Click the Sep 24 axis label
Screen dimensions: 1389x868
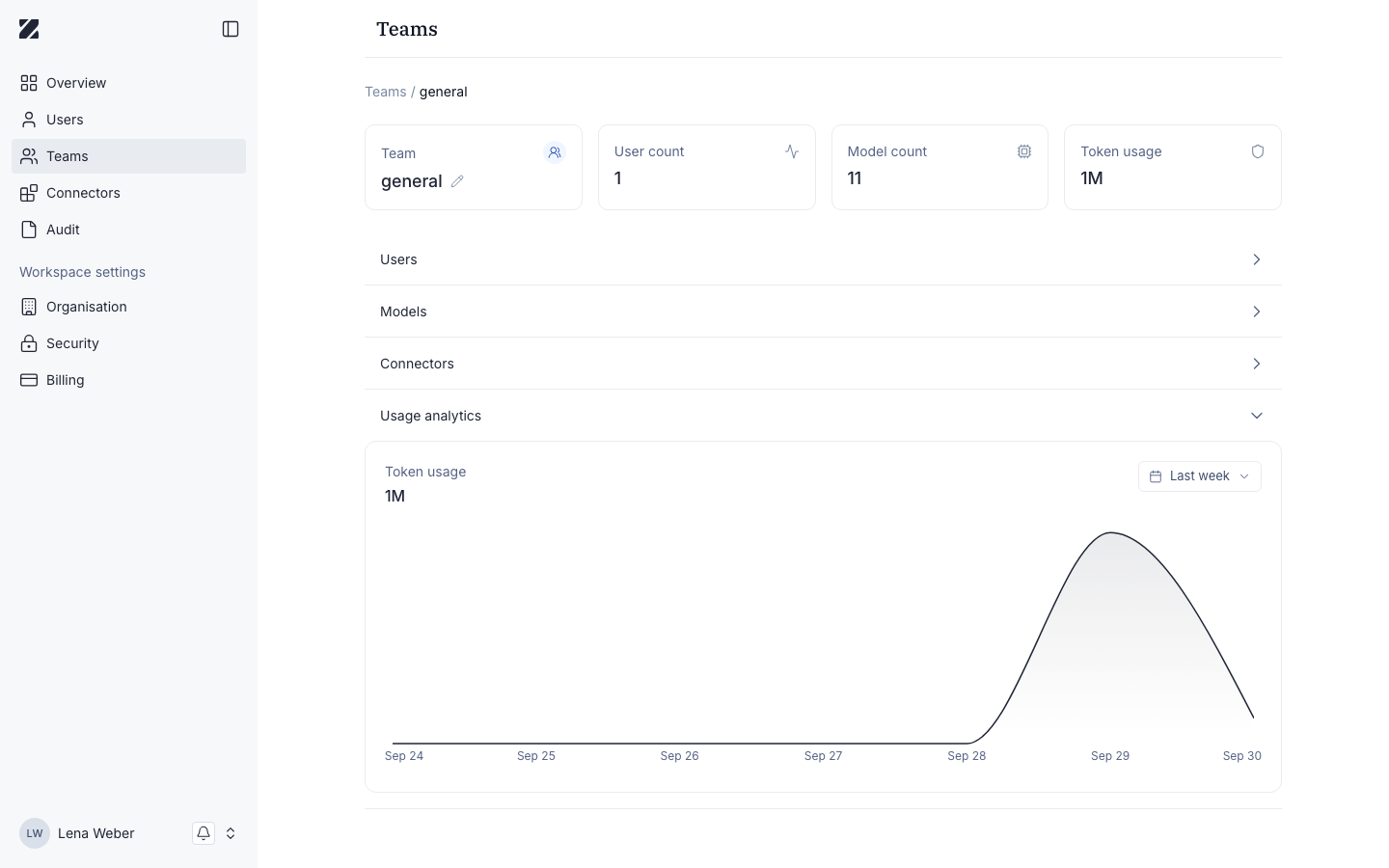pyautogui.click(x=404, y=756)
